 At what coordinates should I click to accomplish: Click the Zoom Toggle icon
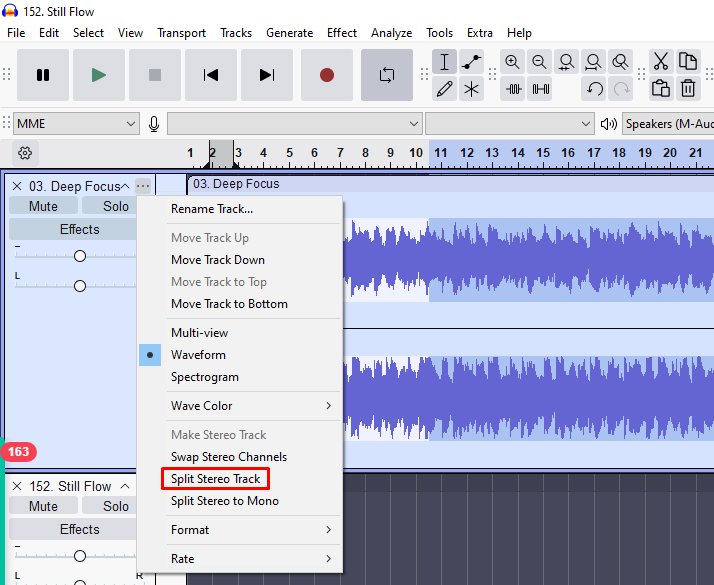pos(620,61)
